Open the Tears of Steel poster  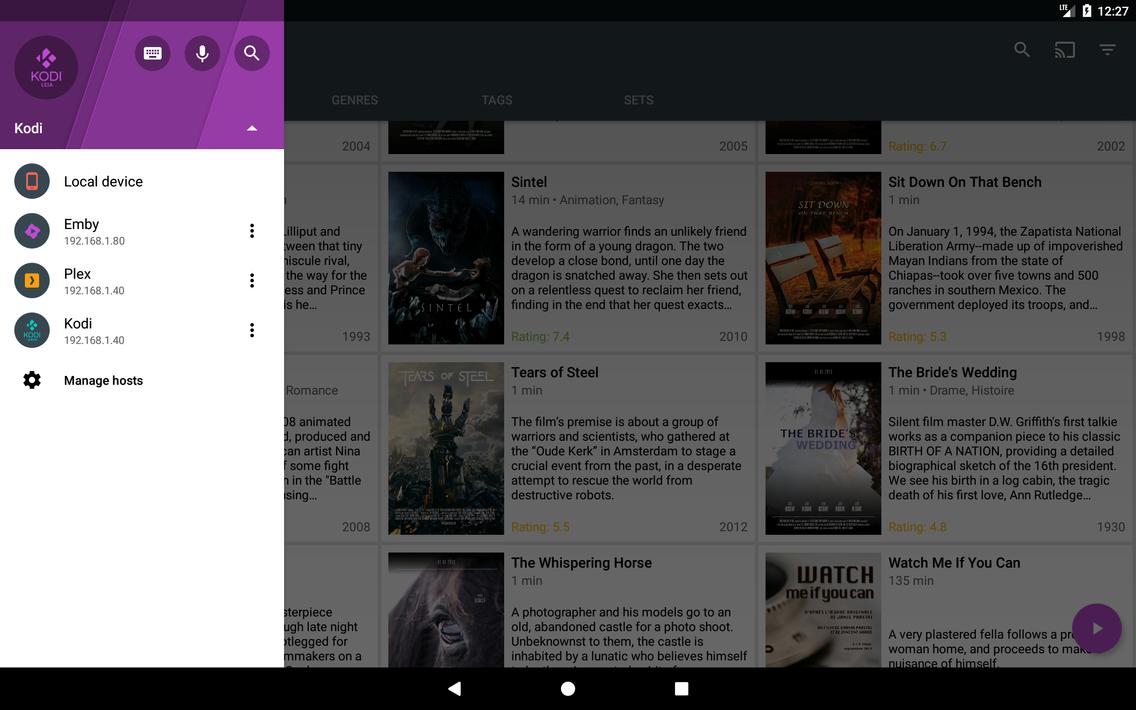click(x=446, y=448)
